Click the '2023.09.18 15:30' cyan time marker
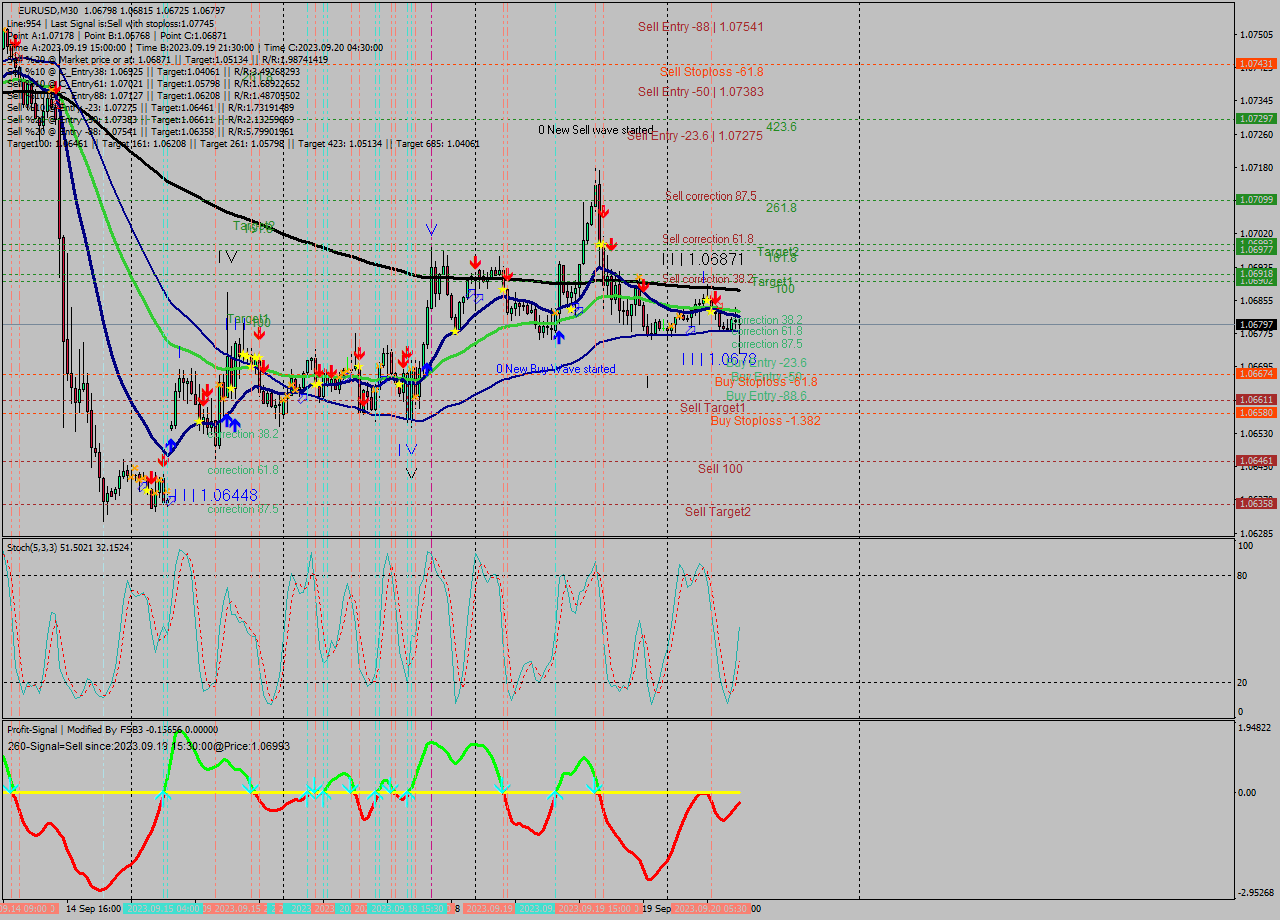1280x920 pixels. coord(409,909)
